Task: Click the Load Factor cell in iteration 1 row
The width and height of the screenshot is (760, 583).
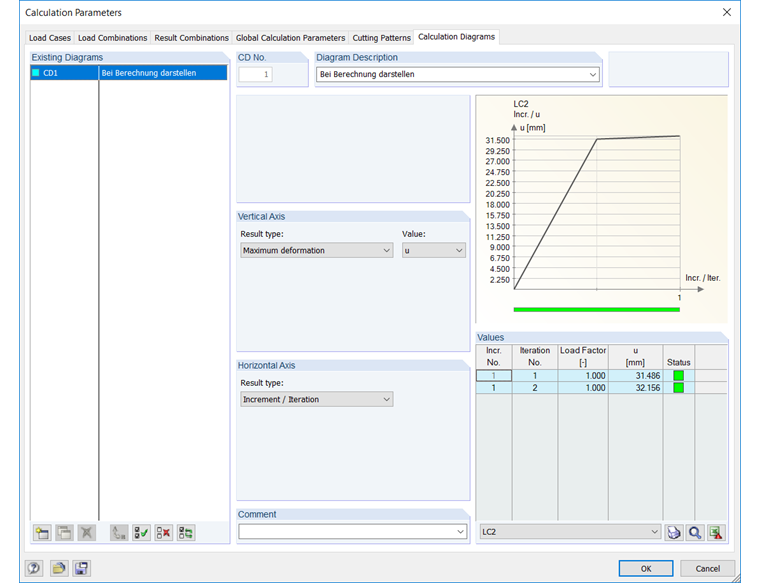Action: pyautogui.click(x=583, y=376)
